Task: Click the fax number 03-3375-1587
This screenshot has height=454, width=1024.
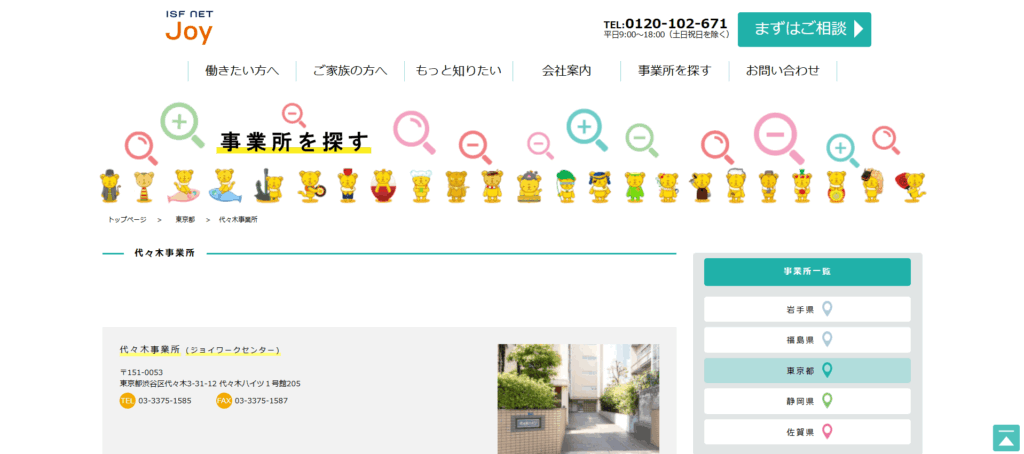Action: (261, 400)
